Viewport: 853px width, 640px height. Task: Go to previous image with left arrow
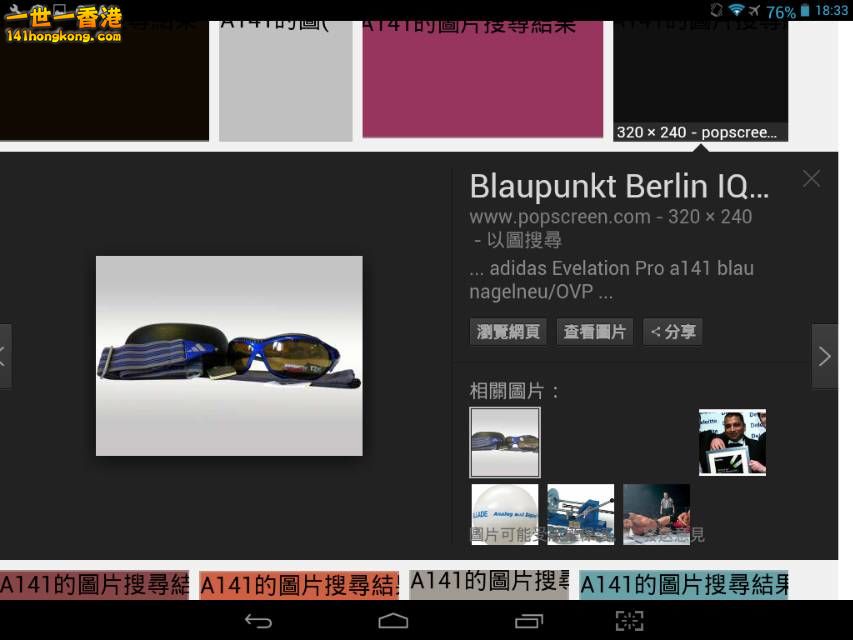pyautogui.click(x=5, y=356)
